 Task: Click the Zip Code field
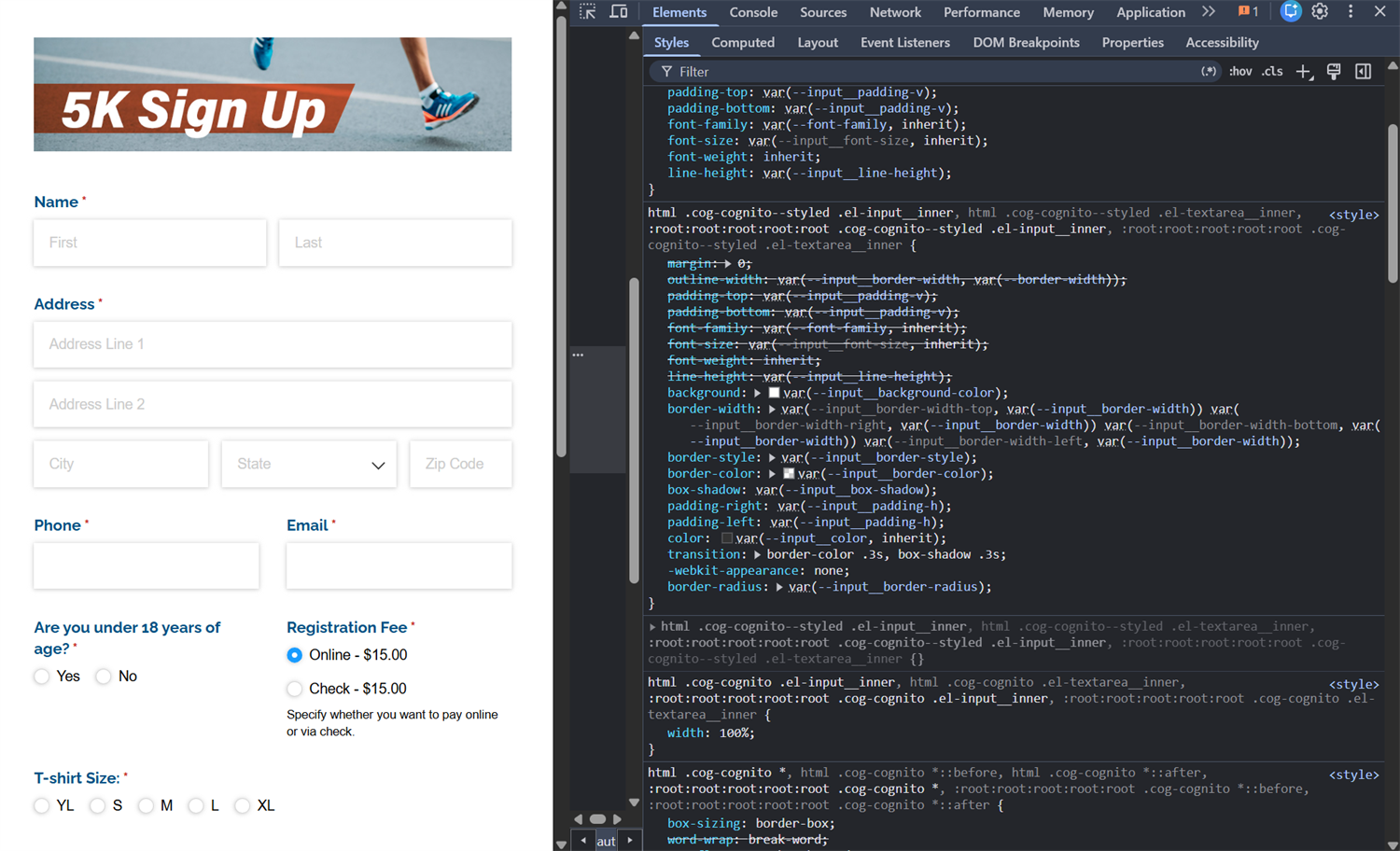tap(461, 464)
